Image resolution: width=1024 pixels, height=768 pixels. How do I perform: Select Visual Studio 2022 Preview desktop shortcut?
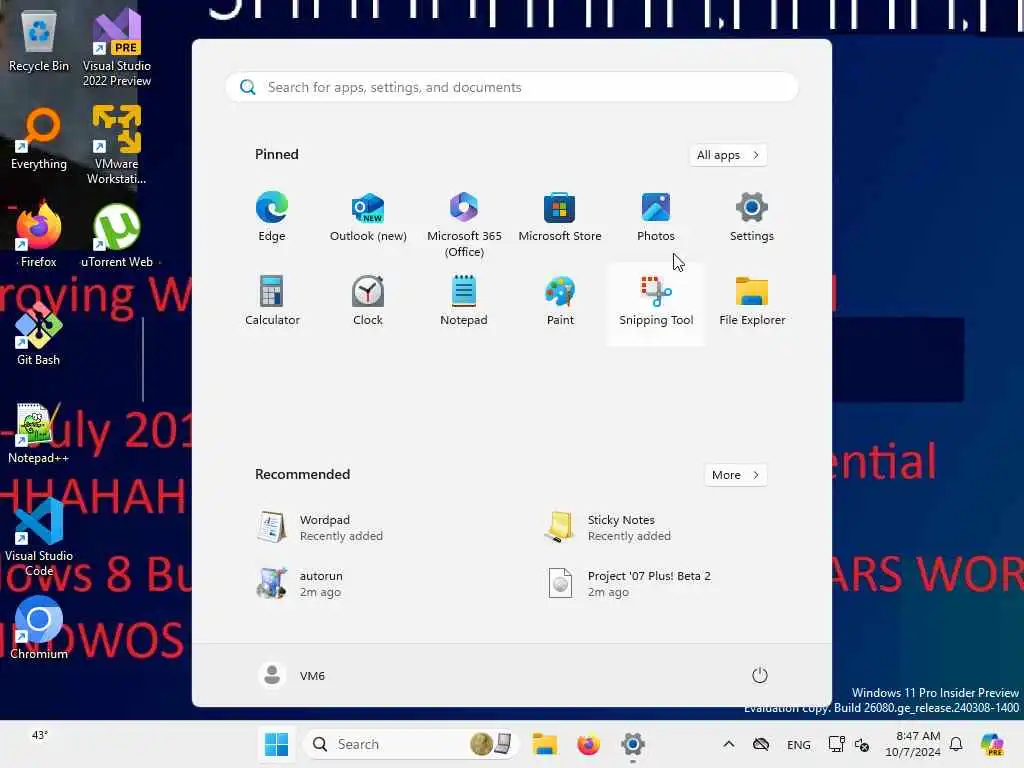coord(117,47)
